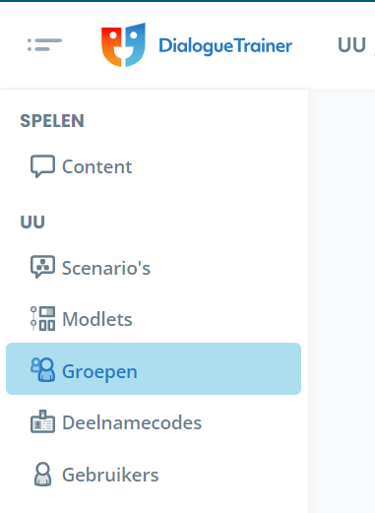Collapse the sidebar with the menu icon
Image resolution: width=375 pixels, height=513 pixels.
pyautogui.click(x=44, y=45)
